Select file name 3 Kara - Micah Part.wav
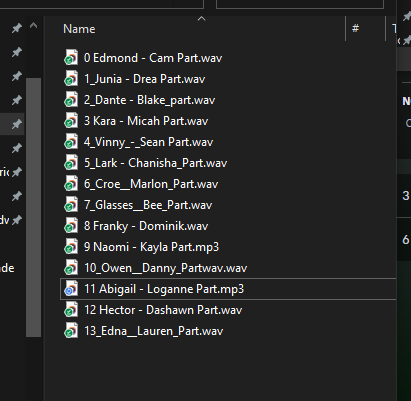This screenshot has width=411, height=401. [x=146, y=121]
